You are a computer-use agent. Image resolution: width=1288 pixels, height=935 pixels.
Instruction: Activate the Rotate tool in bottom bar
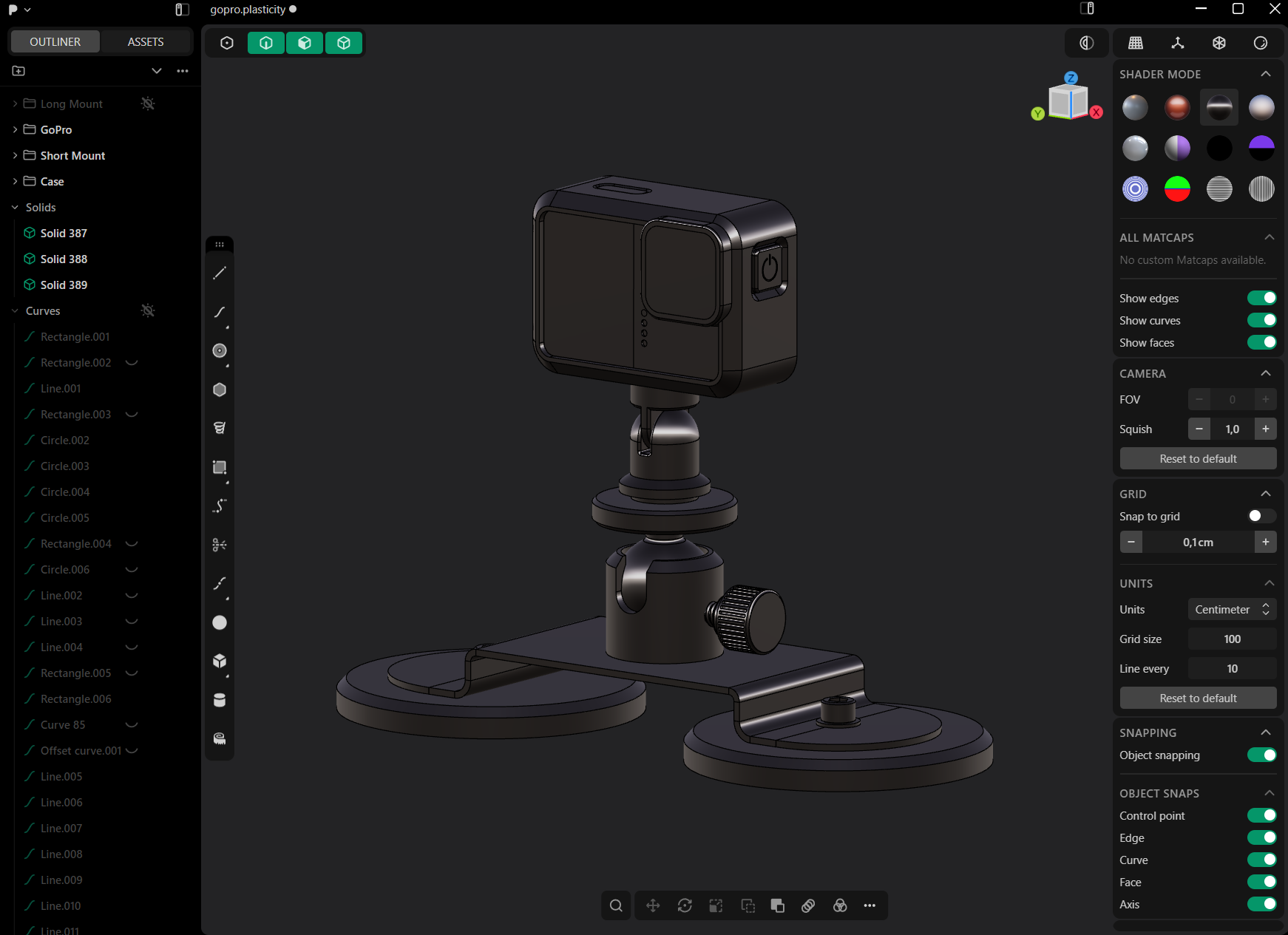[x=685, y=905]
